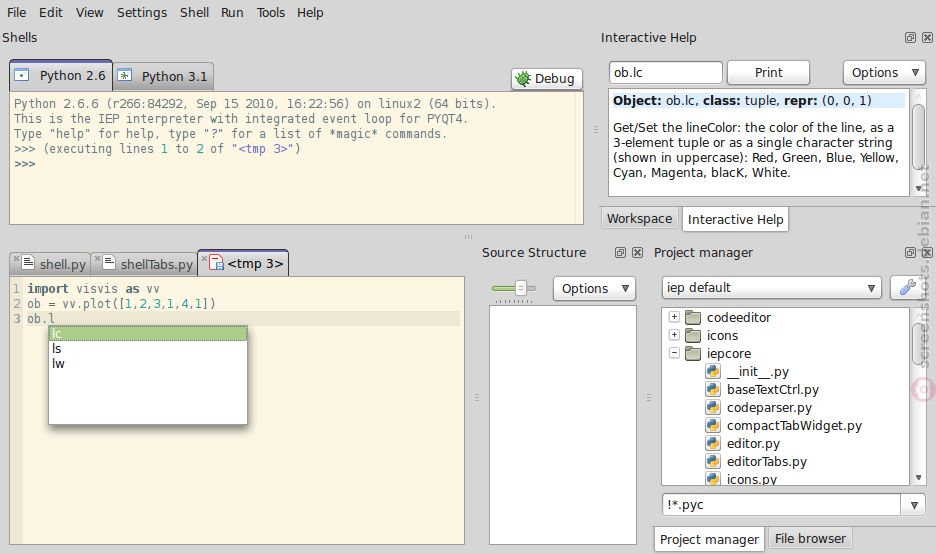
Task: Choose lw from the autocomplete list
Action: [147, 364]
